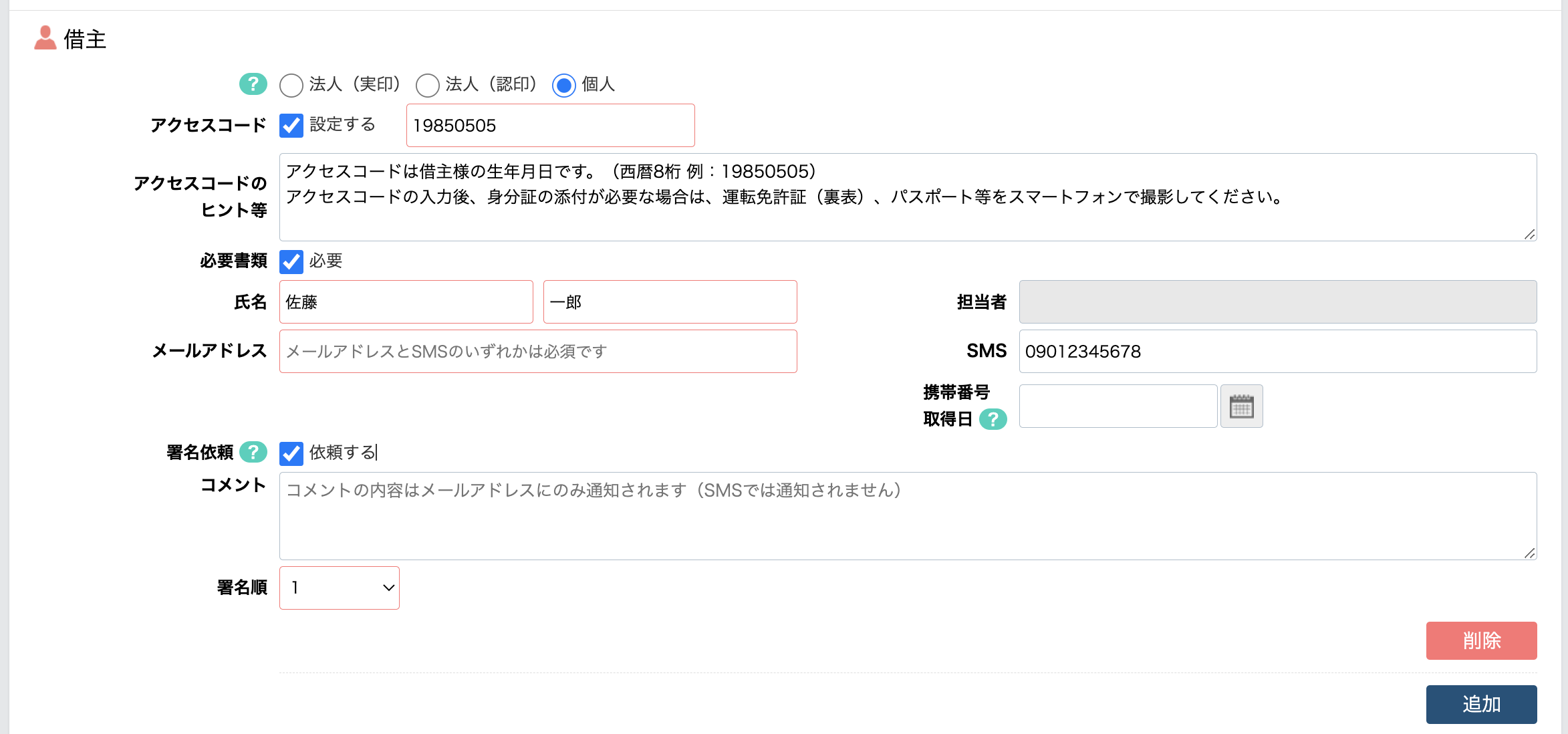Click the borrower person icon next to 借主
The height and width of the screenshot is (734, 1568).
44,38
